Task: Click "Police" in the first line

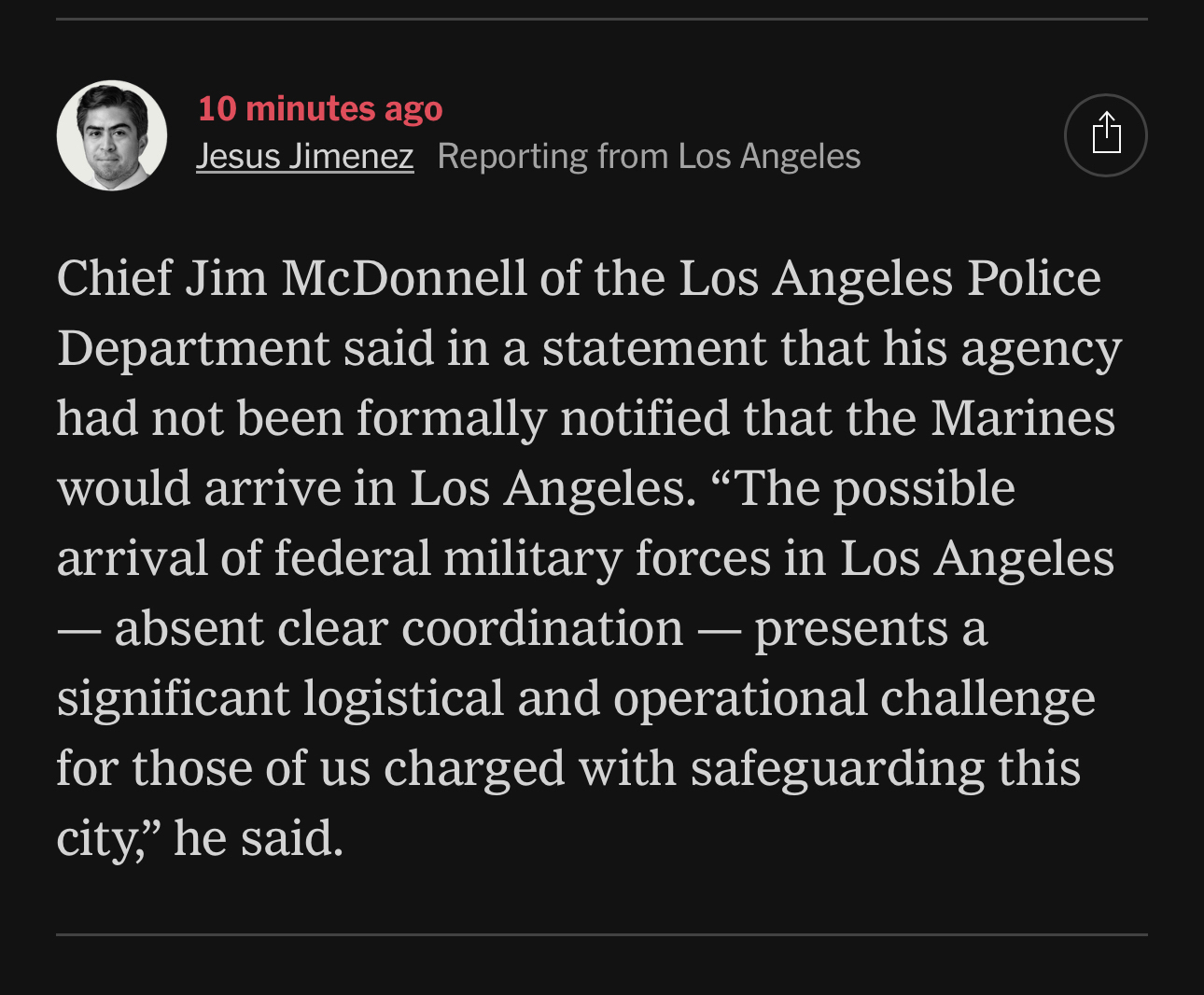Action: tap(1033, 278)
